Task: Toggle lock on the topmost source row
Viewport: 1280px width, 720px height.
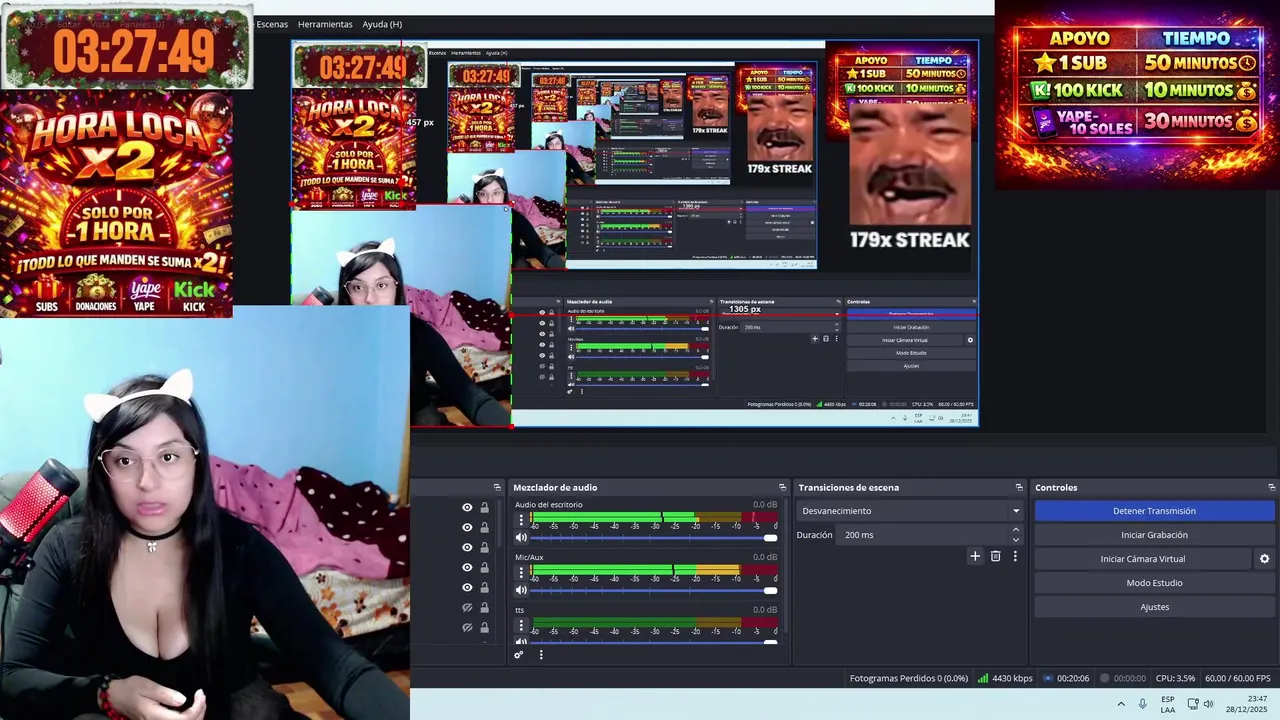Action: [485, 508]
